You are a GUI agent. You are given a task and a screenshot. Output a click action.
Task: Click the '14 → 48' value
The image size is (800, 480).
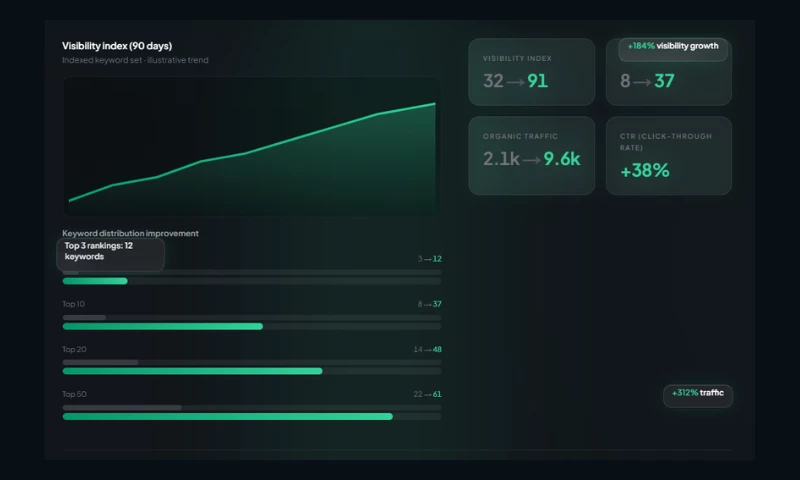pos(428,349)
